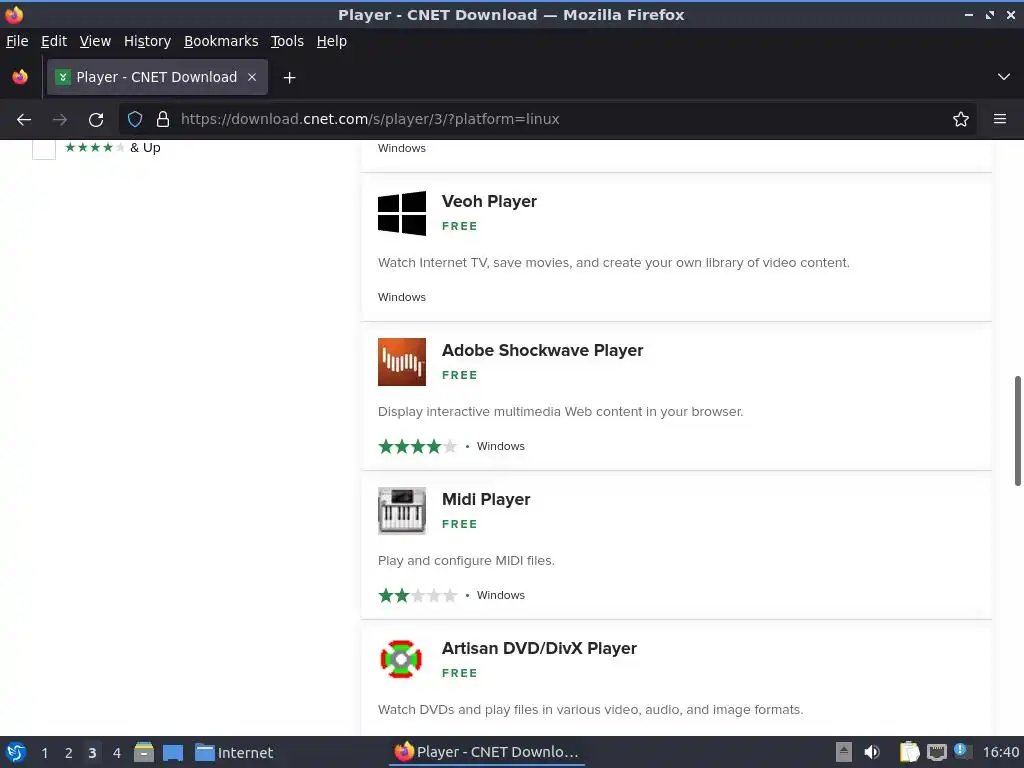
Task: Click the Artisan DVD/DivX Player icon
Action: (402, 659)
